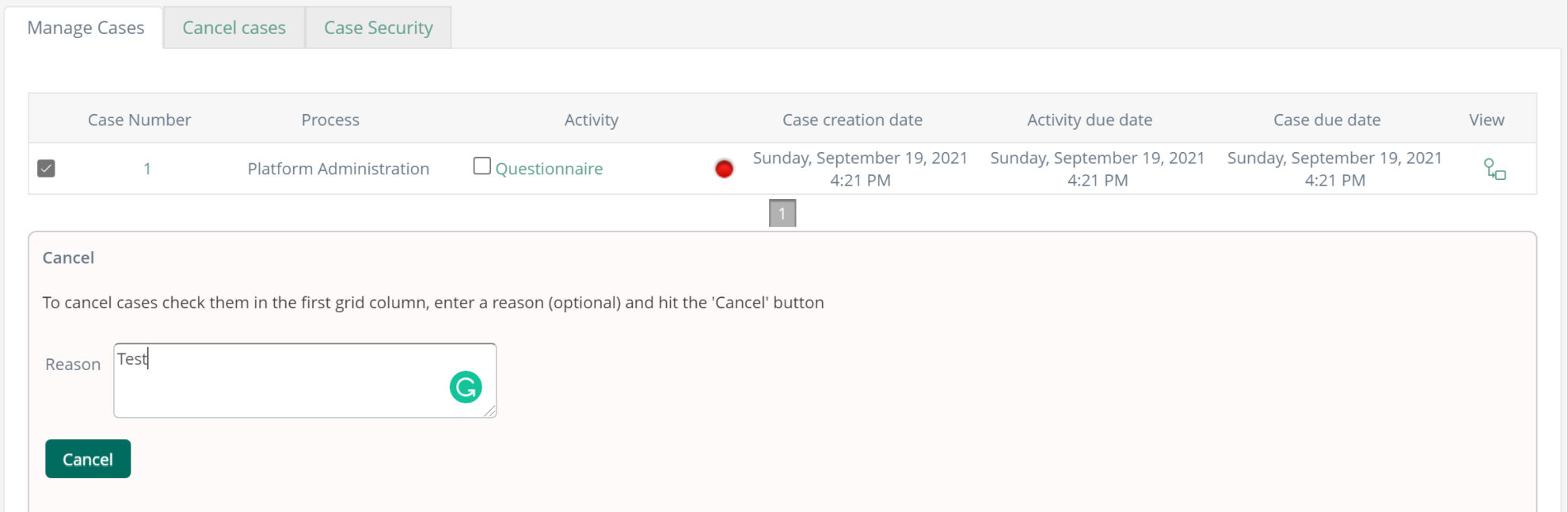Switch to the Cancel cases tab
The width and height of the screenshot is (1568, 512).
pos(234,27)
